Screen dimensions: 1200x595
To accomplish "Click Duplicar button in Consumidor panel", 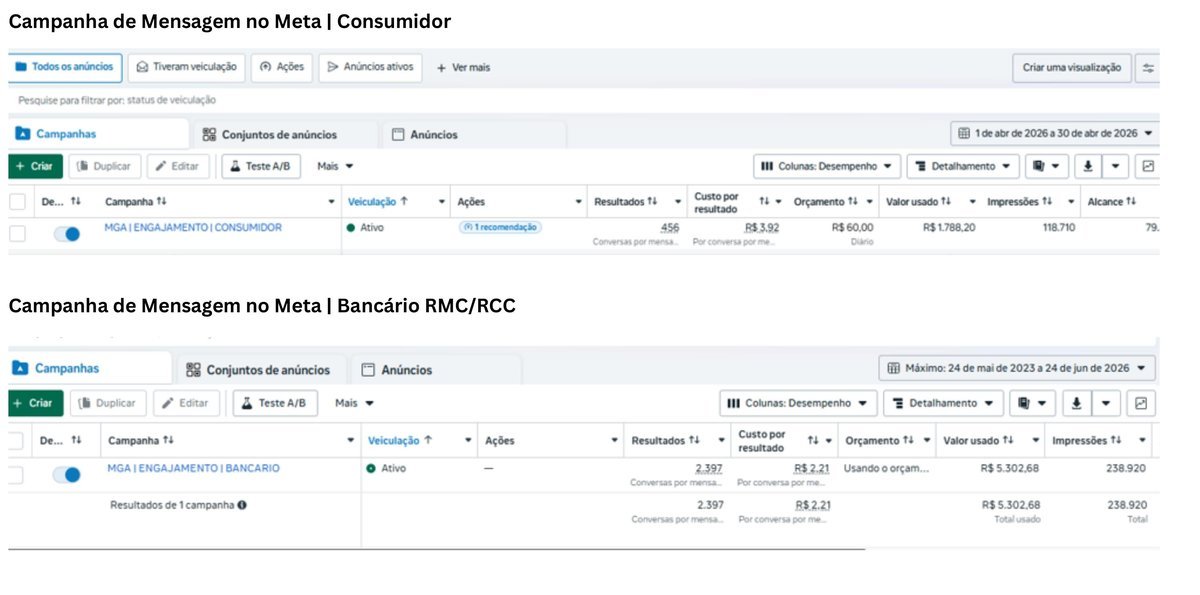I will (105, 166).
